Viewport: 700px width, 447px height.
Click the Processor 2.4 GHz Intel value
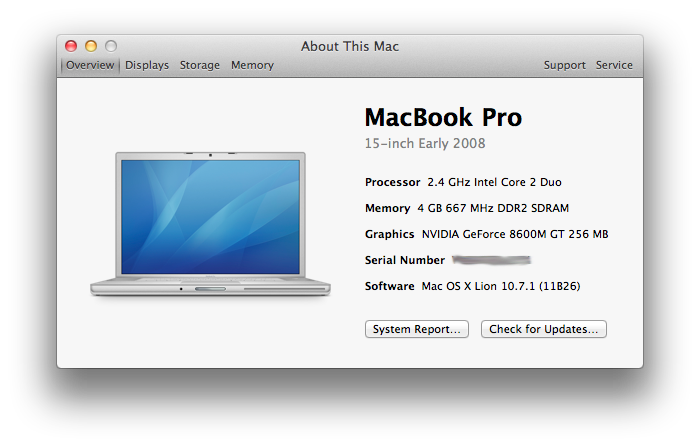[x=494, y=182]
